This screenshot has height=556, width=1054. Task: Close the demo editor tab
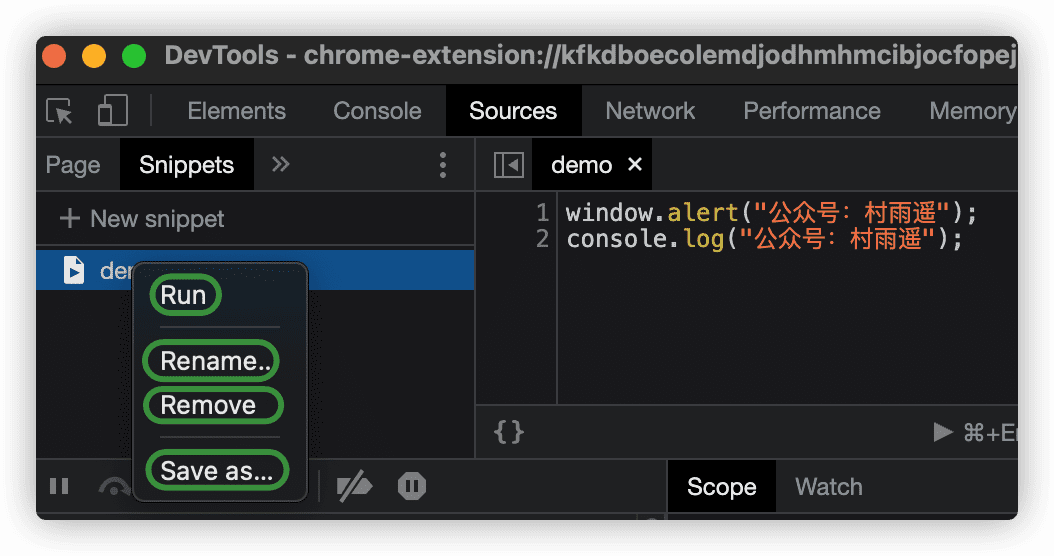tap(634, 165)
